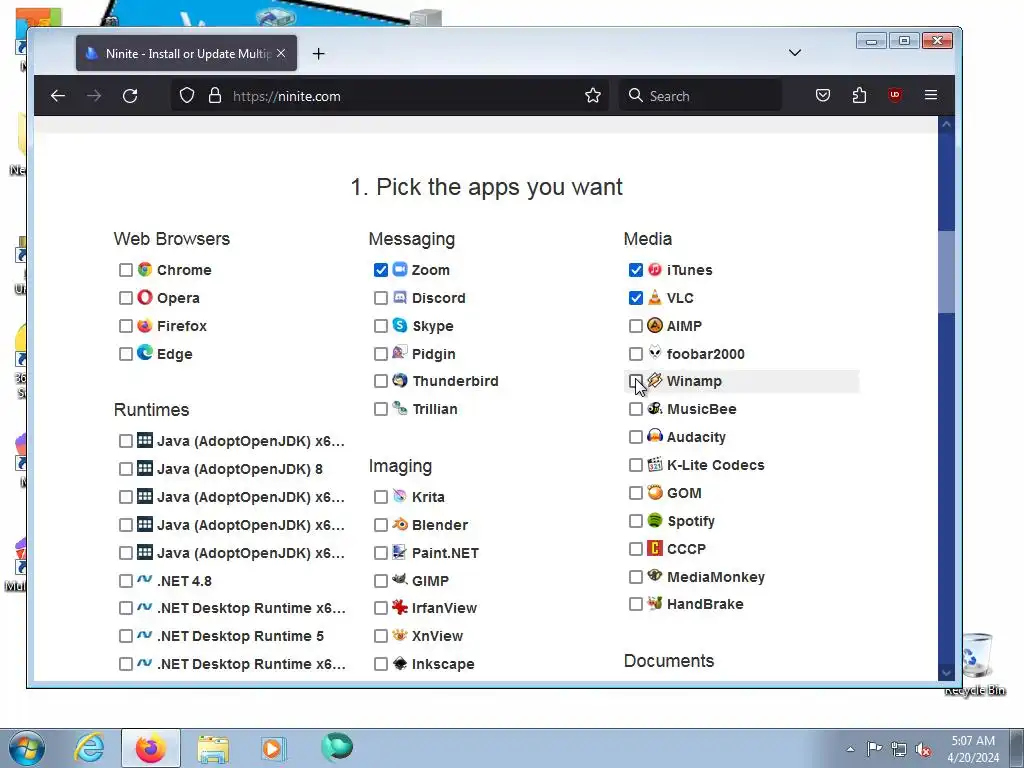
Task: Bookmark this page with the star
Action: (x=593, y=96)
